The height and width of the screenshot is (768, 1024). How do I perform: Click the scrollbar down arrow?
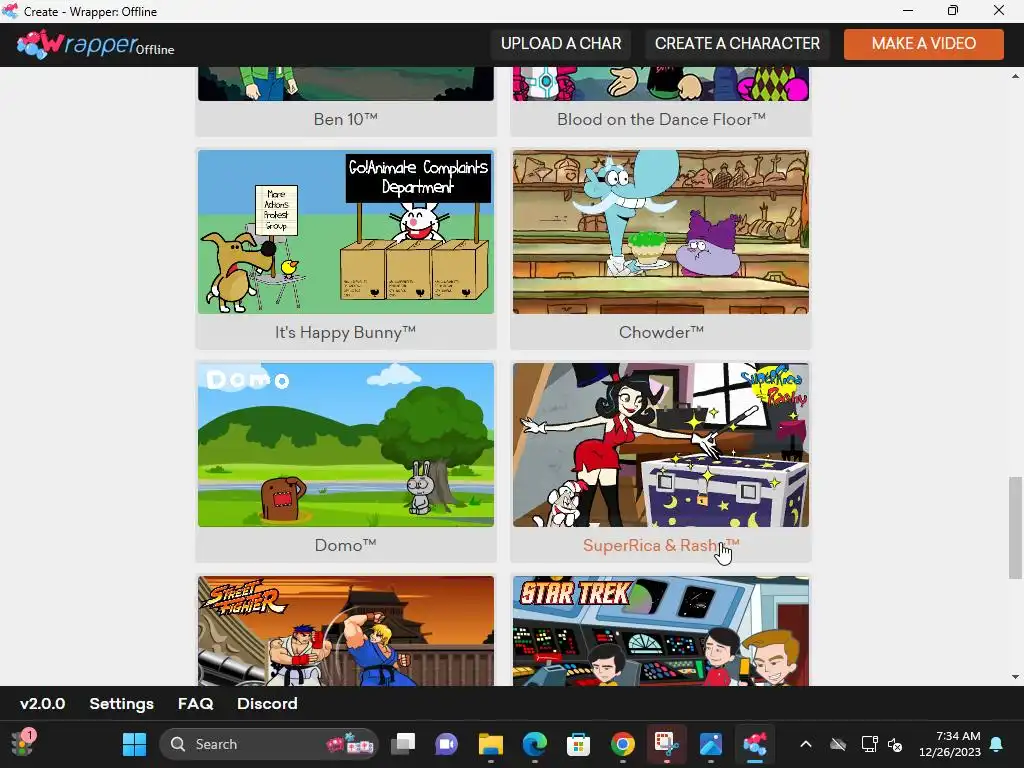coord(1015,677)
